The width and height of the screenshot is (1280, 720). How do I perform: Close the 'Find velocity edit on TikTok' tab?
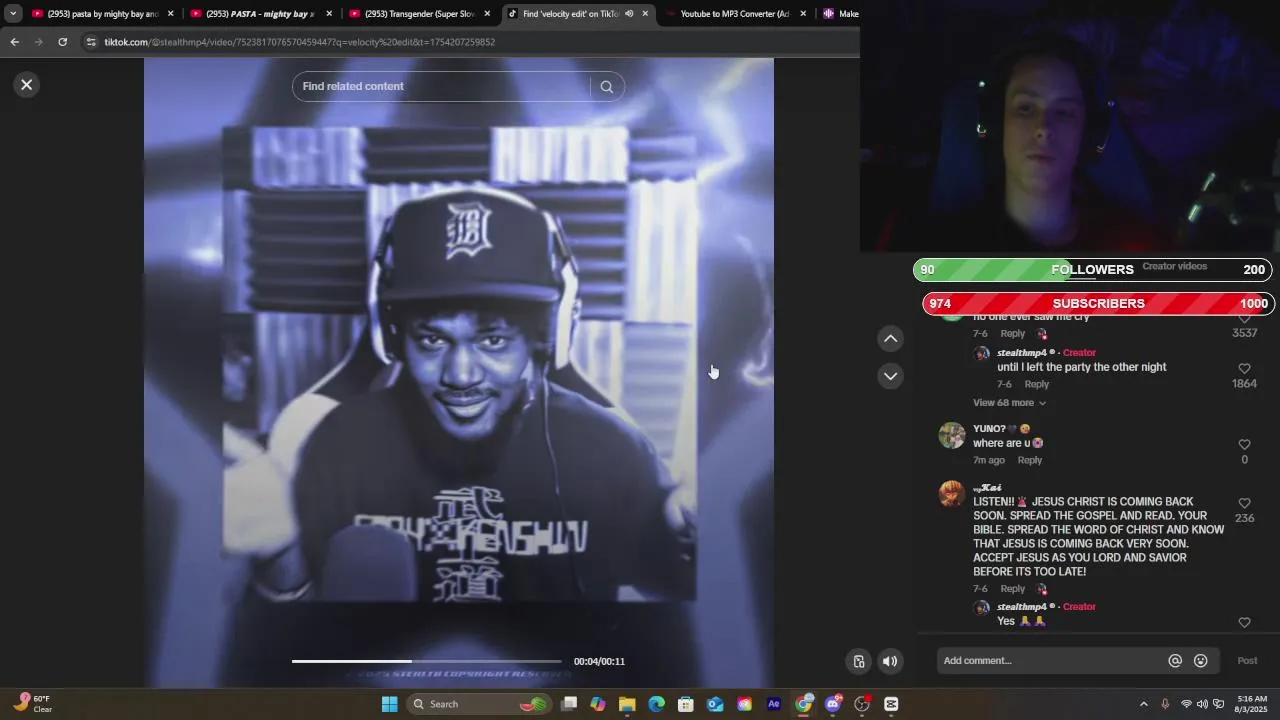[x=645, y=14]
